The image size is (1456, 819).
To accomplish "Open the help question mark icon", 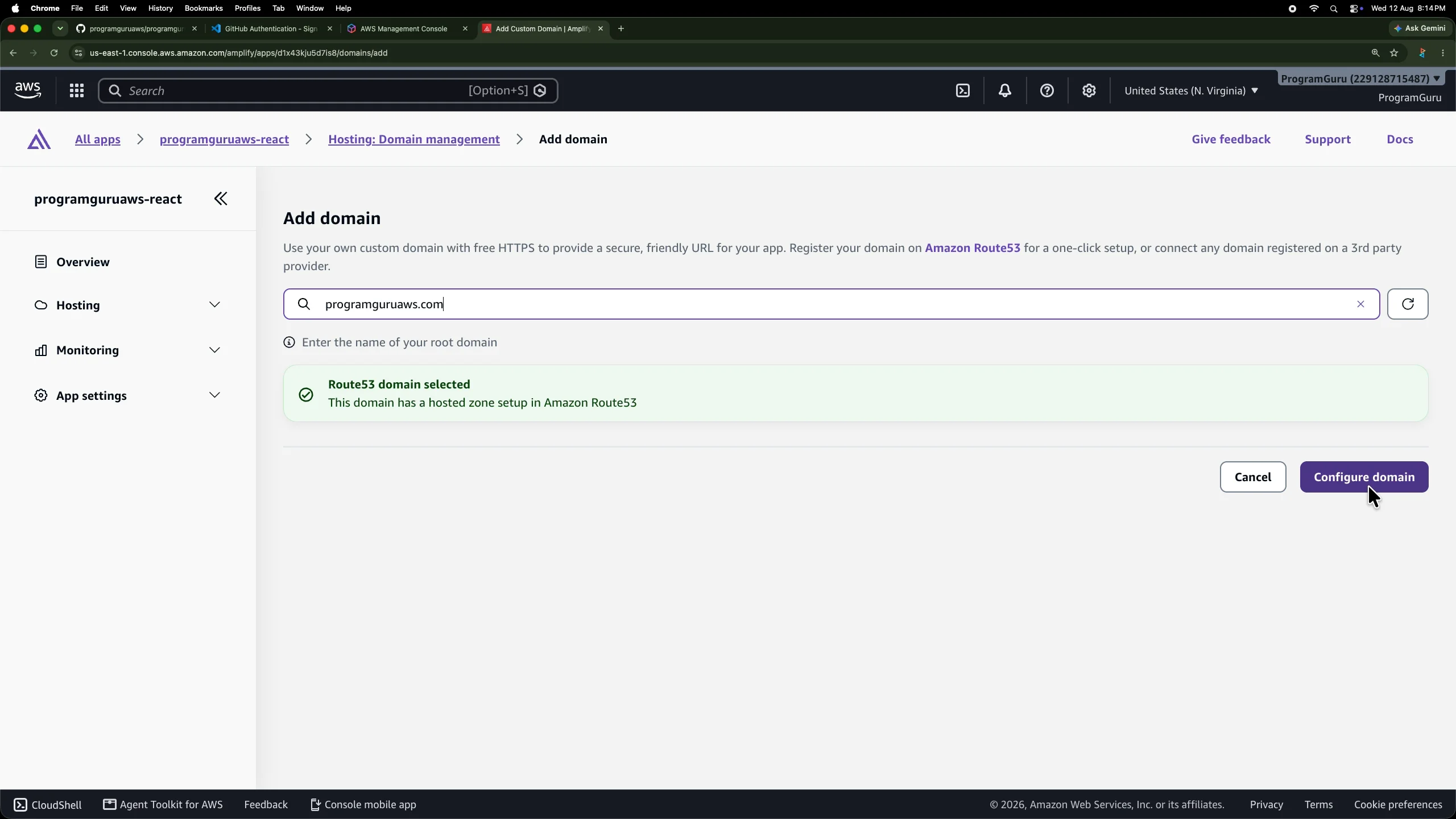I will (1047, 90).
